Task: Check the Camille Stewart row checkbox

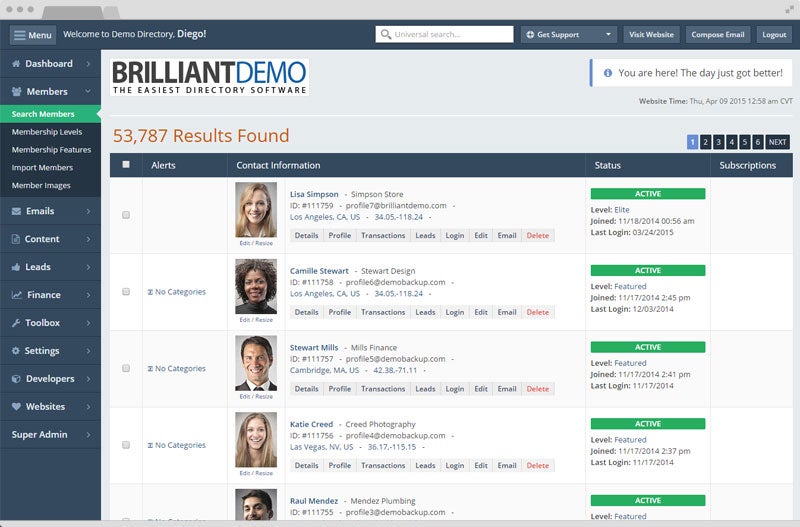Action: click(126, 292)
